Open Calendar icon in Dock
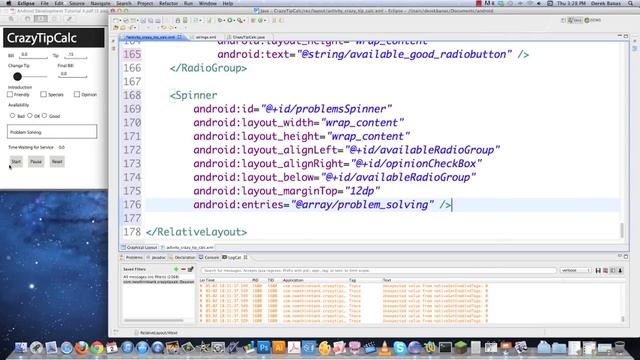640x360 pixels. [x=112, y=348]
